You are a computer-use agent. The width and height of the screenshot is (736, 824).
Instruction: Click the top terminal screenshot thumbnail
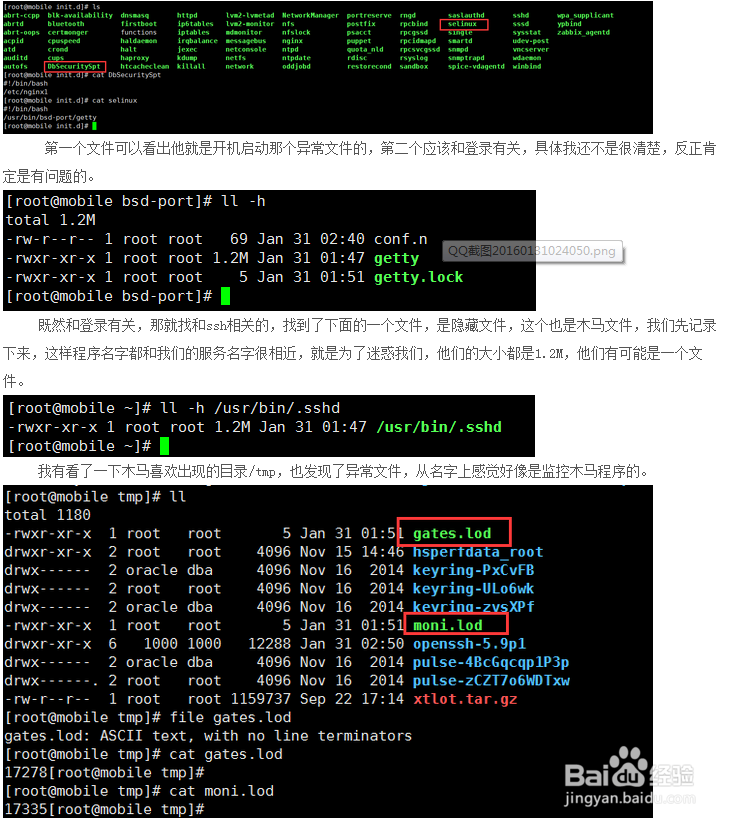[328, 67]
